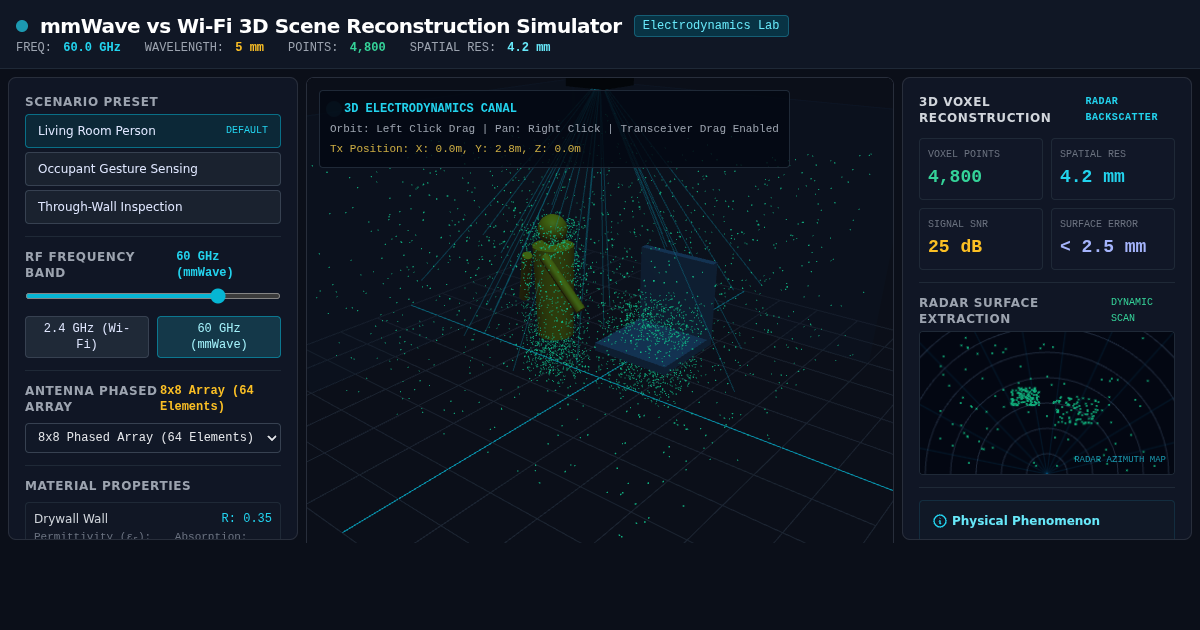The height and width of the screenshot is (630, 1200).
Task: Switch to 60 GHz (mmWave) band button
Action: tap(219, 337)
